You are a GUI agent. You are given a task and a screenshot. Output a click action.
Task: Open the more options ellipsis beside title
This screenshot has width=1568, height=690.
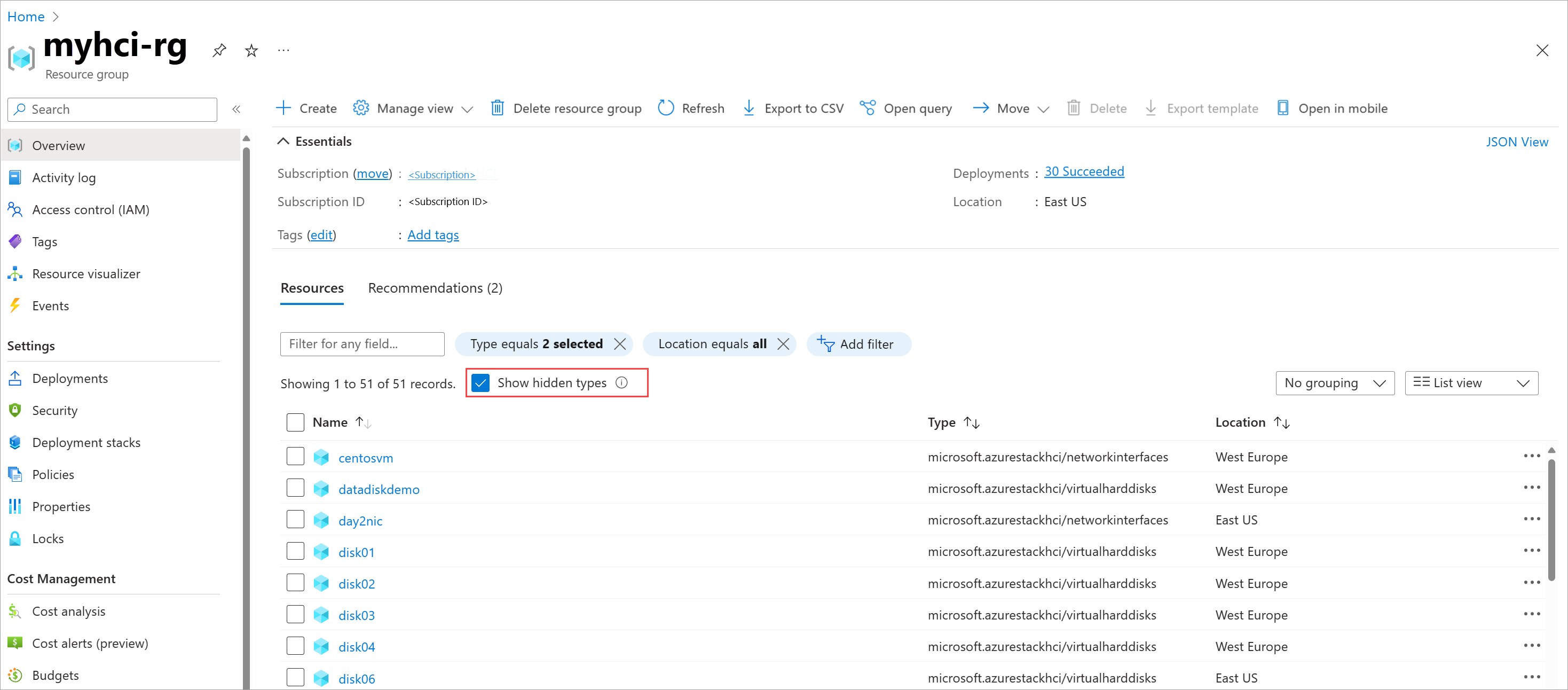click(x=283, y=50)
